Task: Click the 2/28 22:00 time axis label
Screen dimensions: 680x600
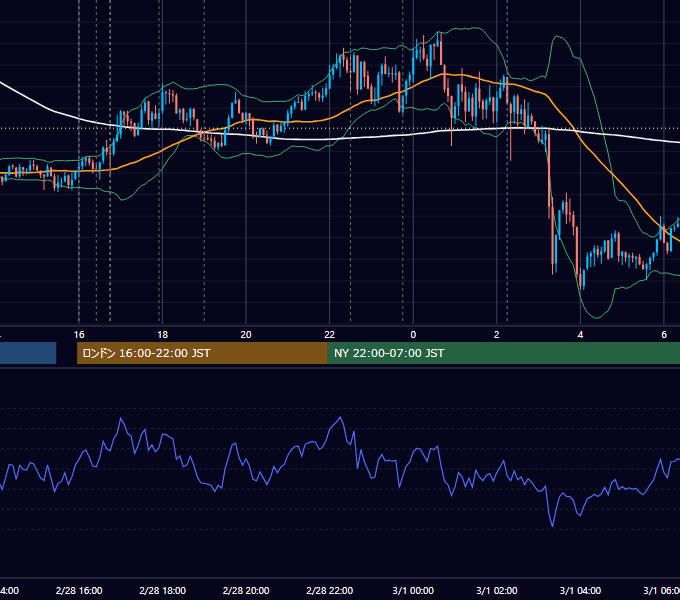Action: pyautogui.click(x=330, y=590)
